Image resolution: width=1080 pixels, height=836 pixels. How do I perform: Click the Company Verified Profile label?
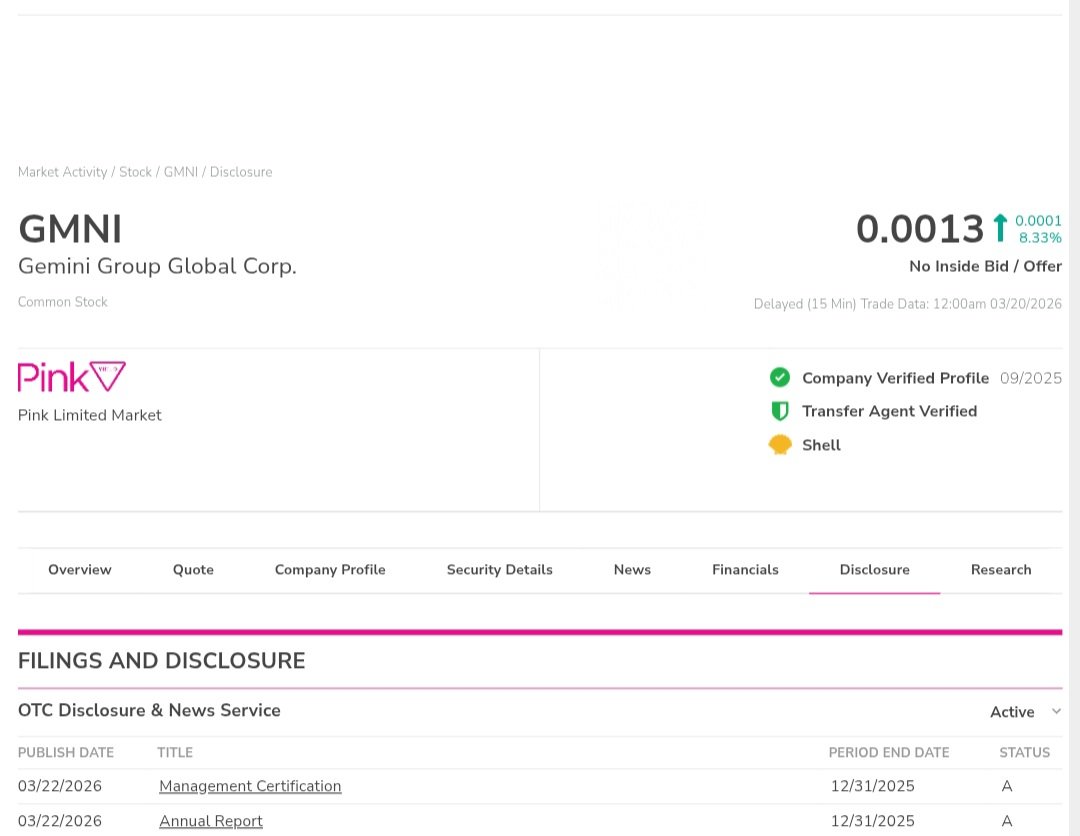[895, 378]
